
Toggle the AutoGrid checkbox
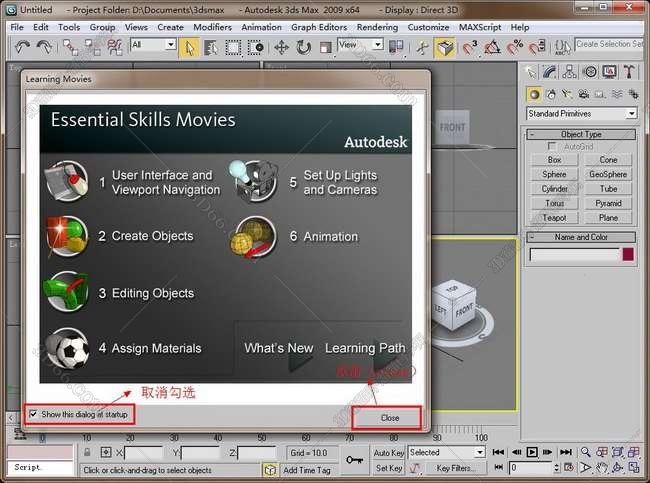[551, 146]
